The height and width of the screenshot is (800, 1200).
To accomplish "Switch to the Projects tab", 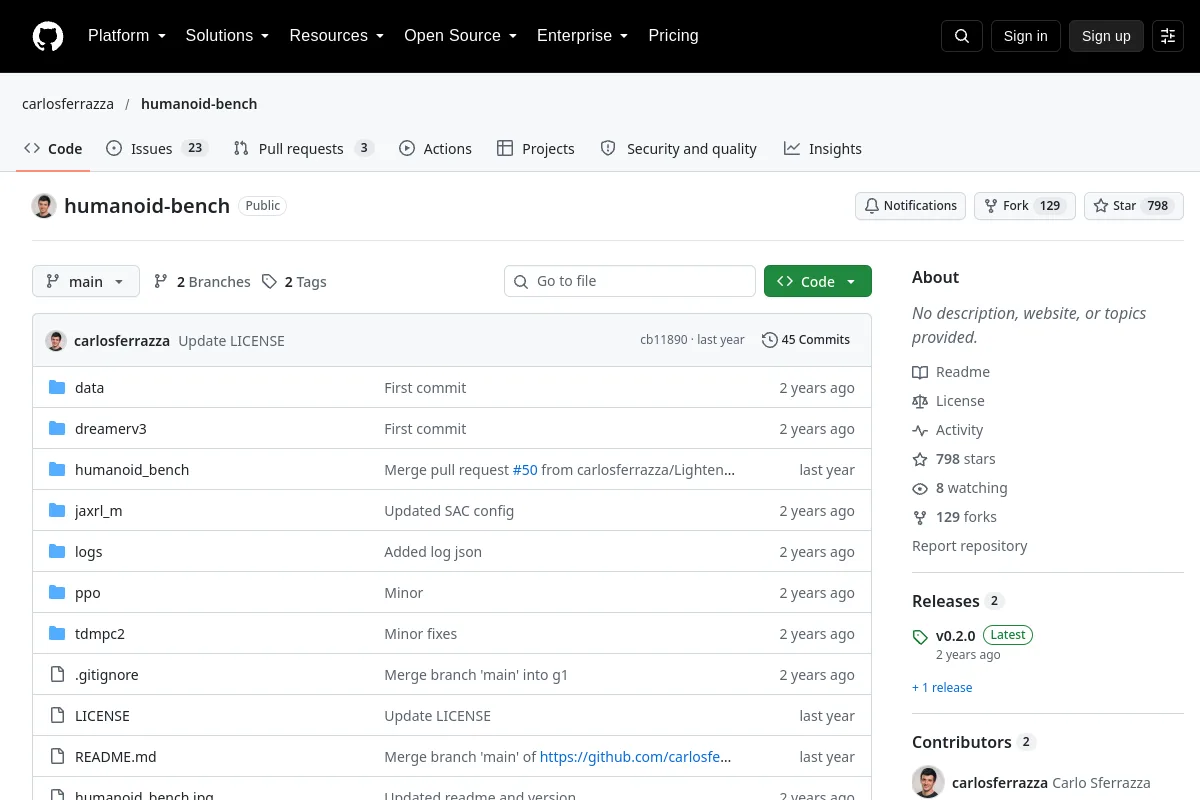I will tap(536, 149).
